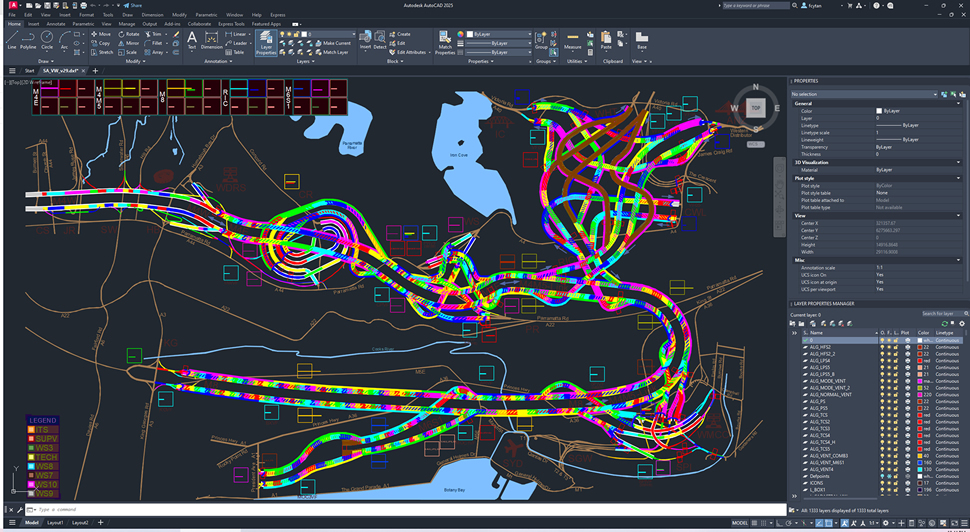Activate the Mirror command

coord(129,43)
